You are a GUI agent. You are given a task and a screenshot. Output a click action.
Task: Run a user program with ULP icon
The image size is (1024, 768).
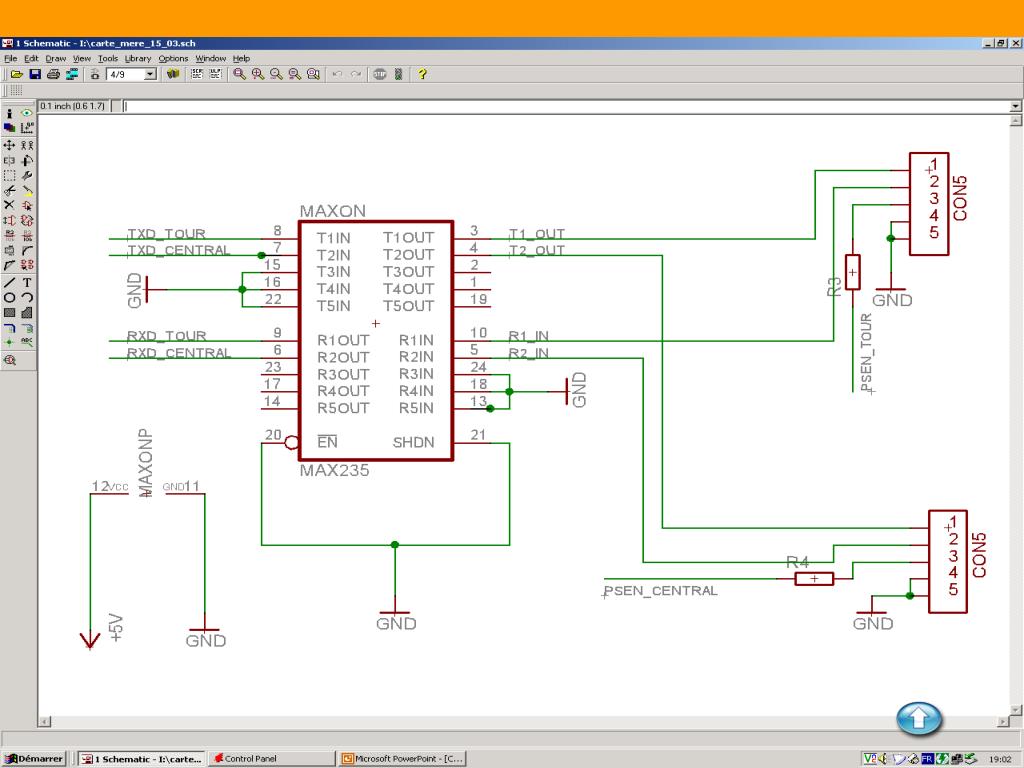click(x=215, y=74)
